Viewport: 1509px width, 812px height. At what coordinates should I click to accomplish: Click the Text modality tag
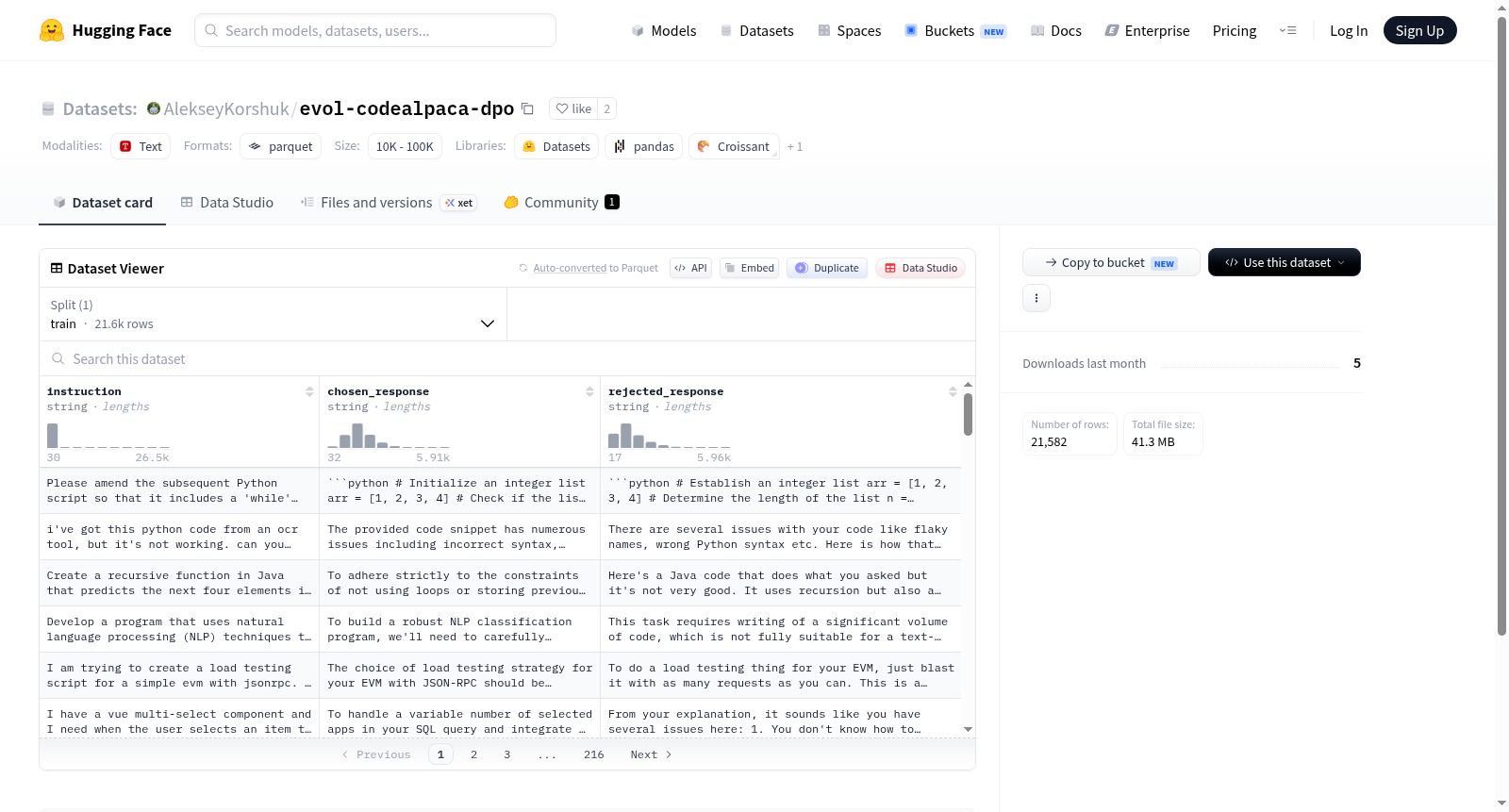coord(141,146)
